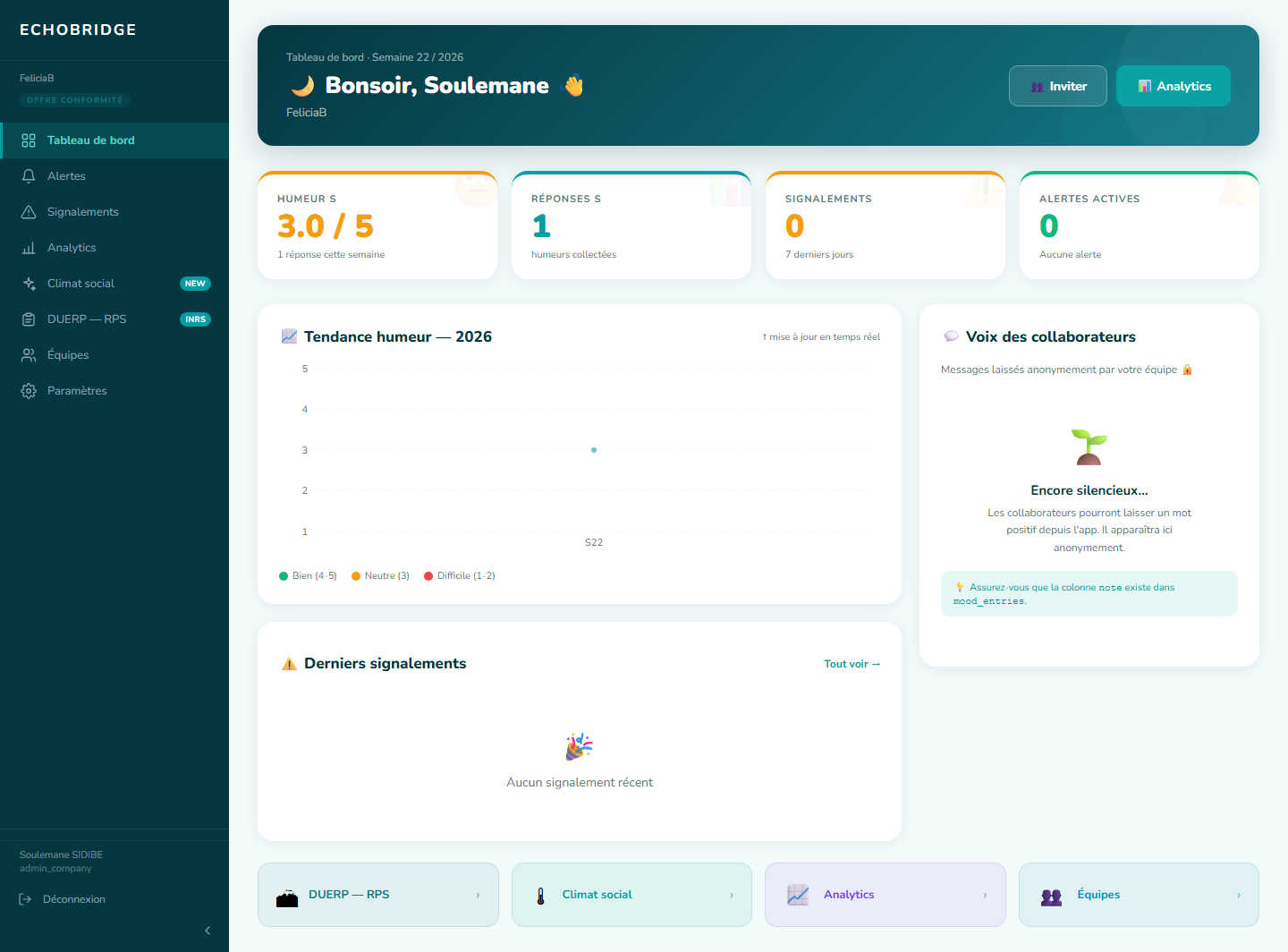Image resolution: width=1288 pixels, height=952 pixels.
Task: Click the bar chart icon beside Analytics
Action: pos(29,248)
